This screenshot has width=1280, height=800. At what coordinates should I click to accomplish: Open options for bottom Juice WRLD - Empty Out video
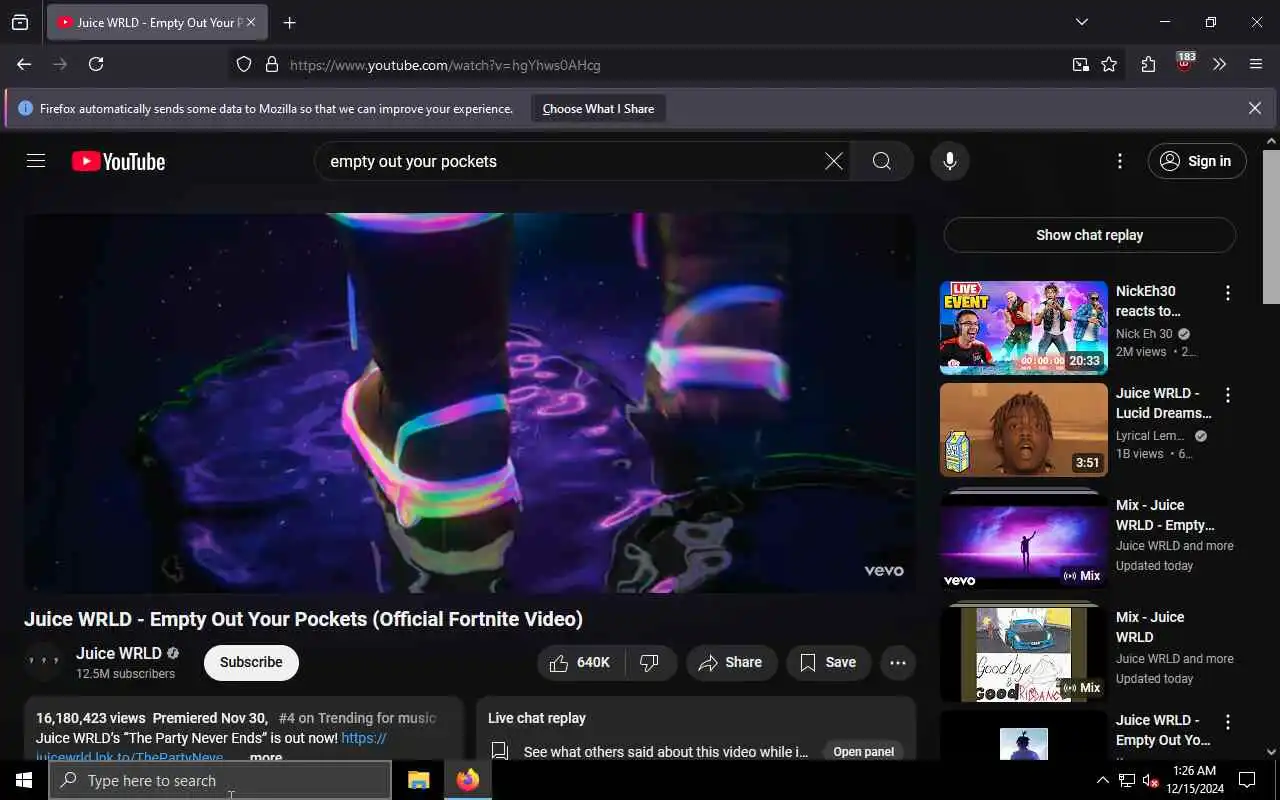pos(1227,722)
